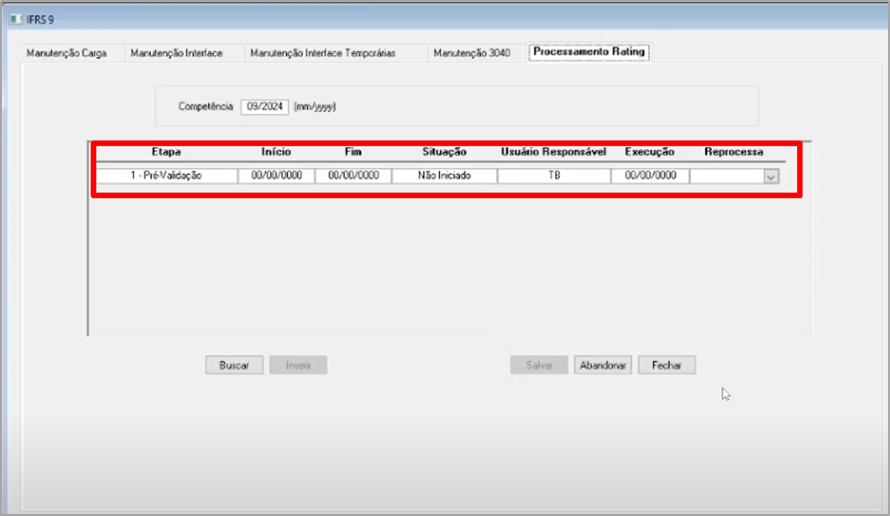890x516 pixels.
Task: Select the '1 - Pré-Validação' cell
Action: (166, 176)
